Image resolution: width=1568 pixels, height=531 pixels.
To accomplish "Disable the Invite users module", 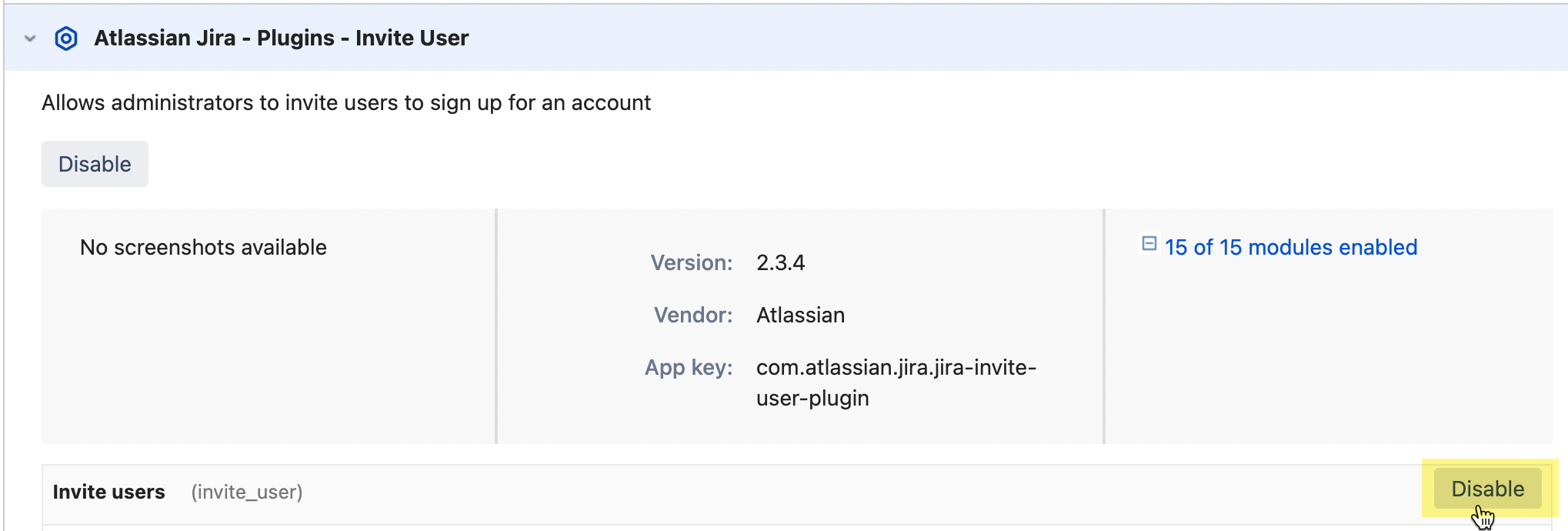I will pos(1487,489).
